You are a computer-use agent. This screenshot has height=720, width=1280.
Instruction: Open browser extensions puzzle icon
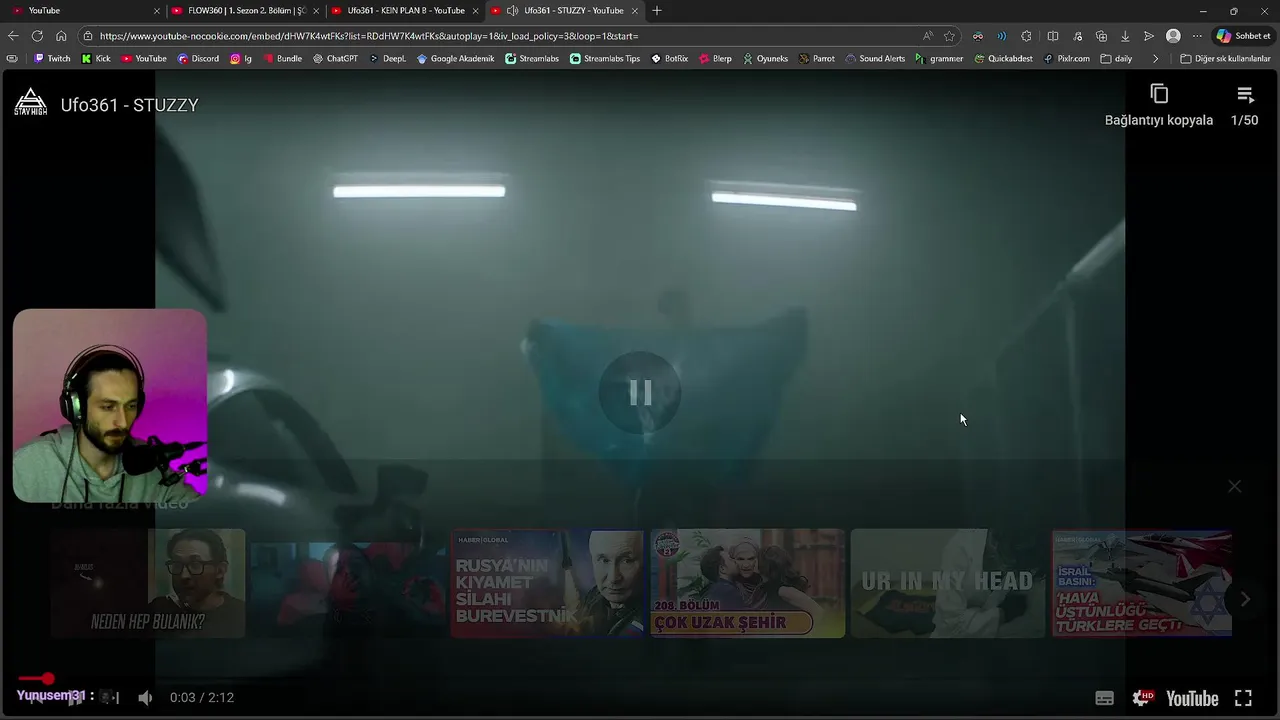[1026, 36]
